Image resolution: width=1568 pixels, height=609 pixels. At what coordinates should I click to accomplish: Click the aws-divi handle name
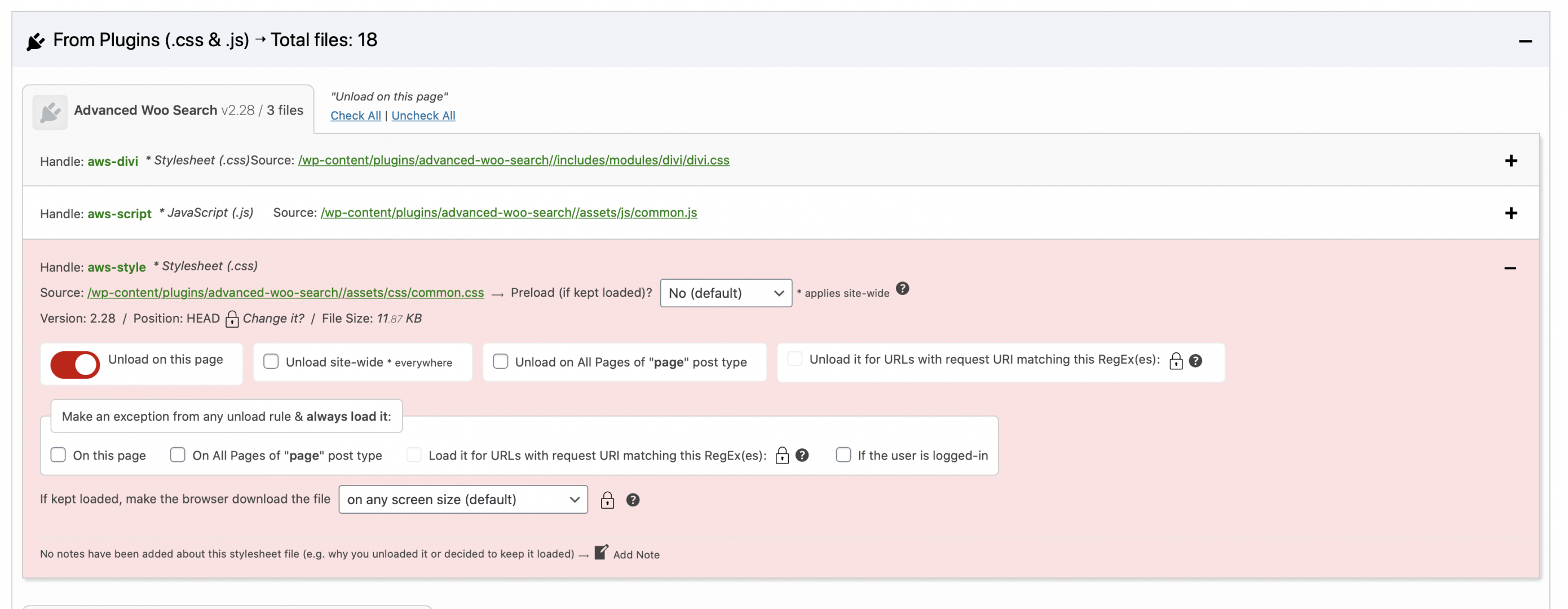point(113,161)
